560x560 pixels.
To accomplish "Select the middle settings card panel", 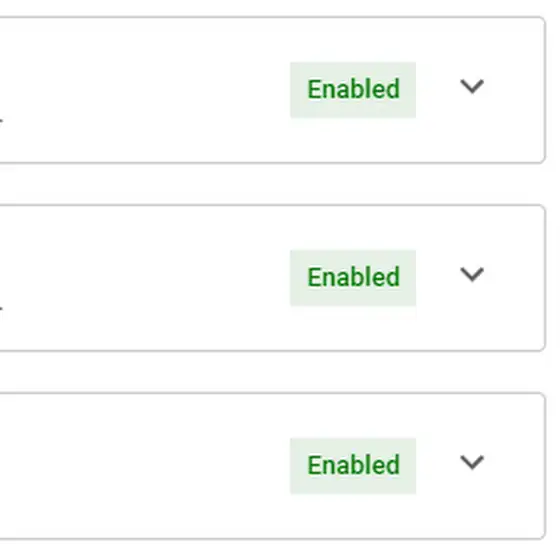I will coord(273,278).
